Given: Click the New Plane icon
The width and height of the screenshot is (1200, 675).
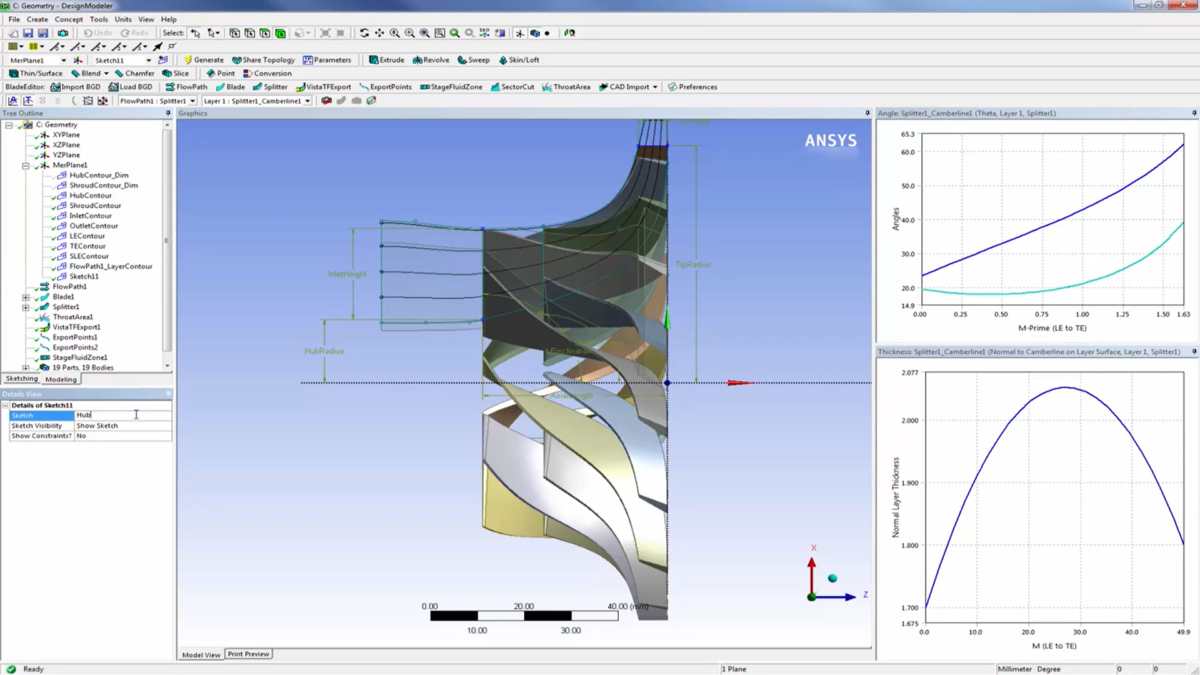Looking at the screenshot, I should point(77,60).
